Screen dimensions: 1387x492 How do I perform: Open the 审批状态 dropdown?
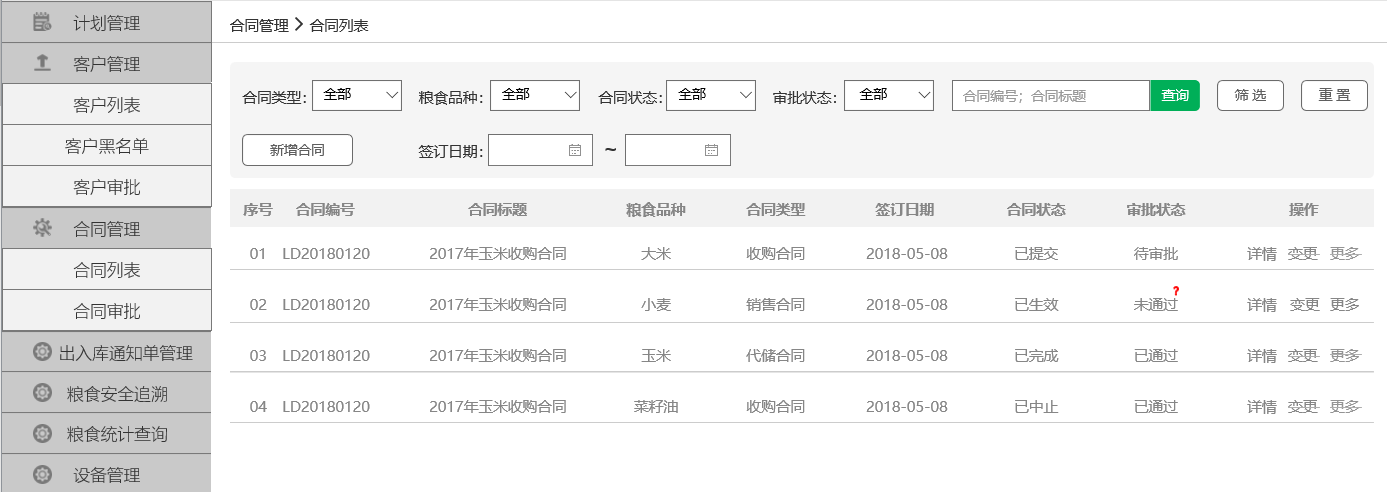coord(889,95)
